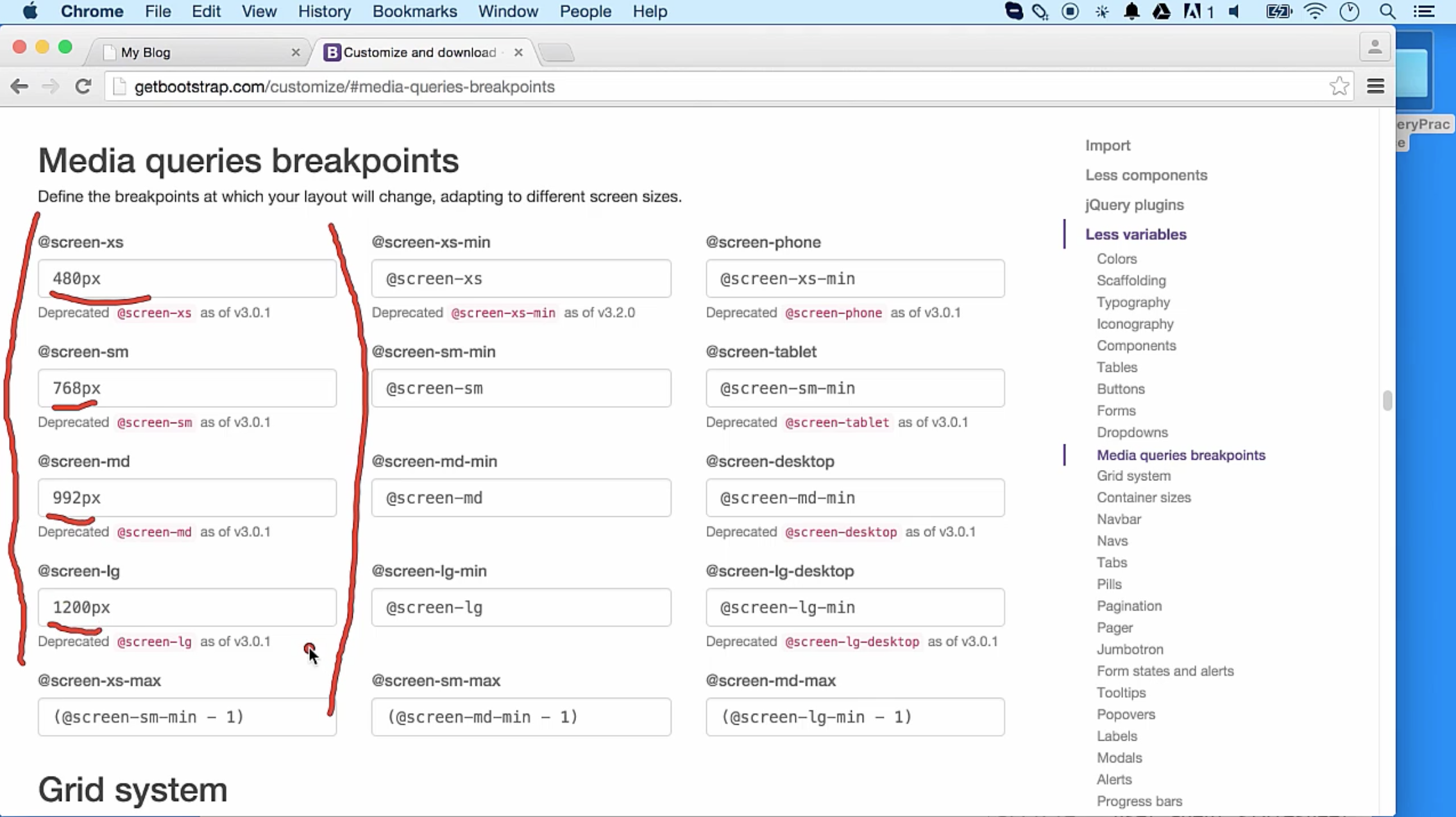Click the bookmark star icon in address bar
The width and height of the screenshot is (1456, 817).
(x=1339, y=86)
